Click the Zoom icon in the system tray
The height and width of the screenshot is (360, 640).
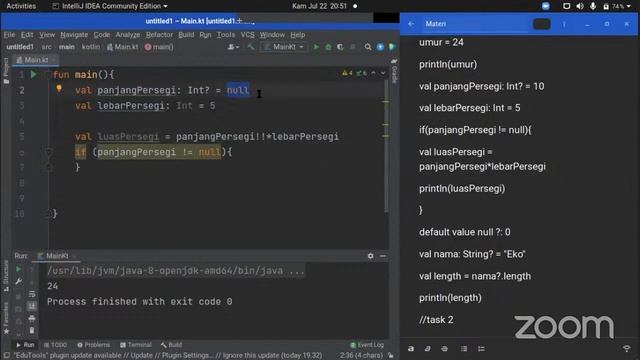[x=545, y=6]
